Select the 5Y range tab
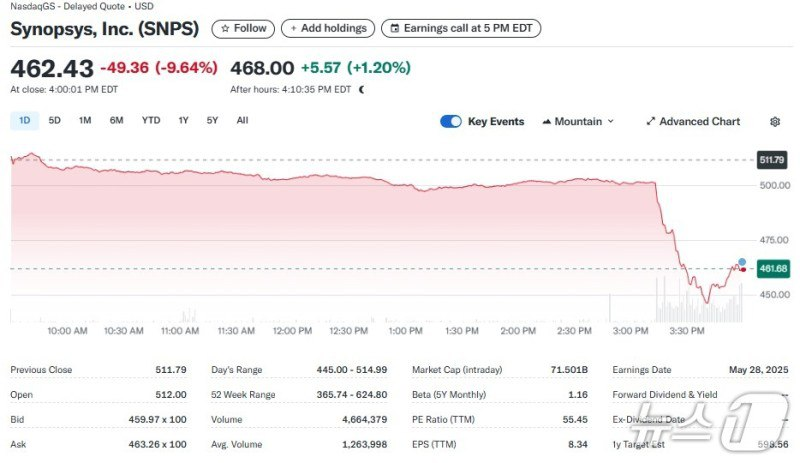This screenshot has height=463, width=800. (212, 120)
